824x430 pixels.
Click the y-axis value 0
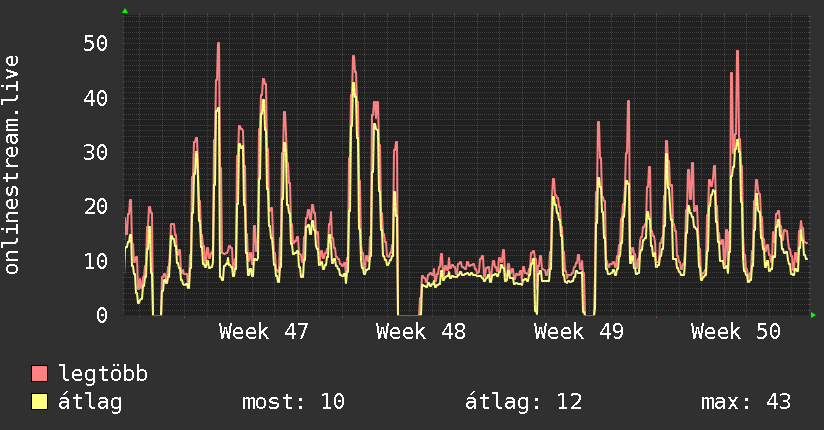pos(102,315)
